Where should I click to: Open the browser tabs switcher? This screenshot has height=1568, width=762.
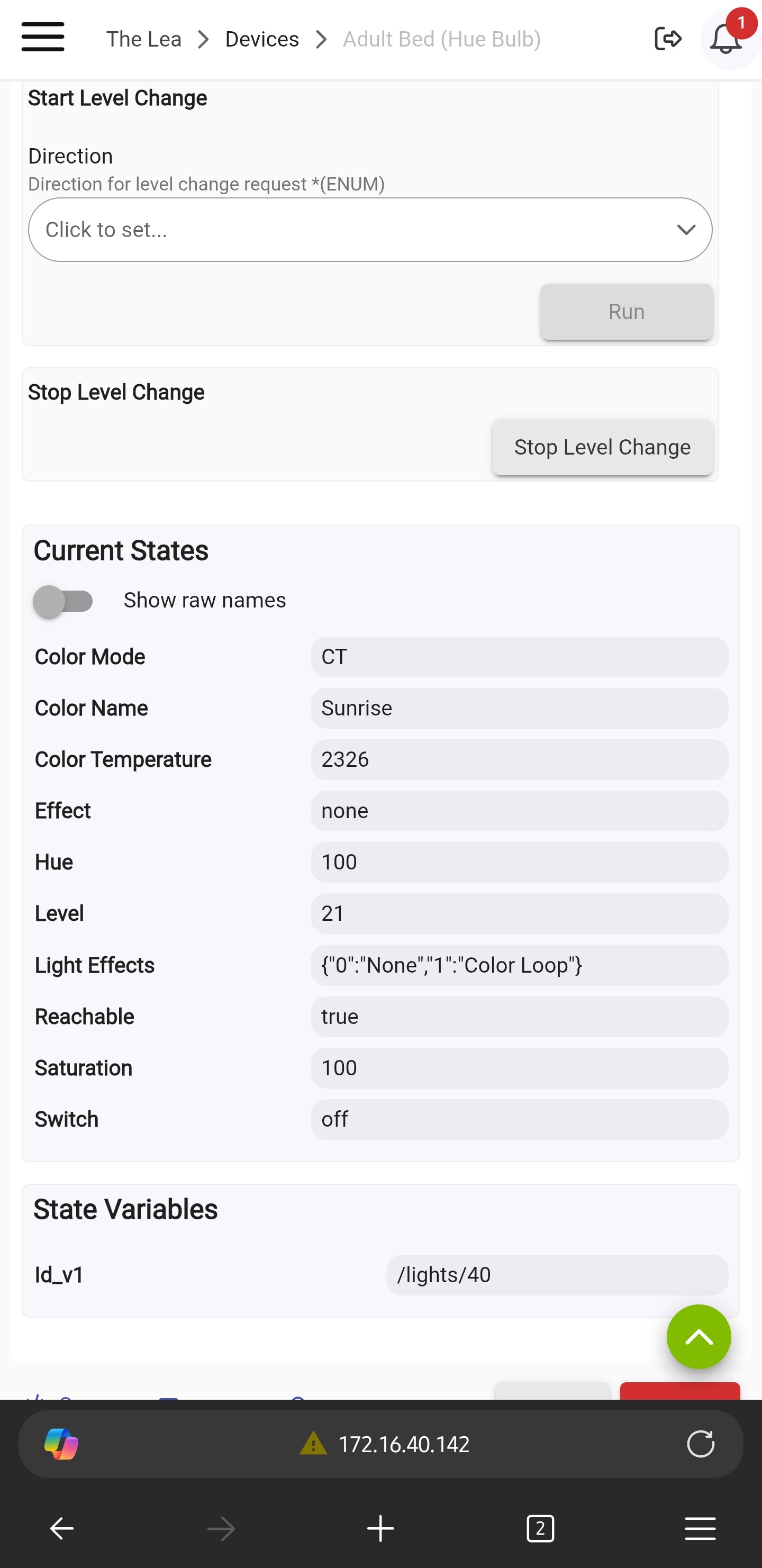(540, 1528)
